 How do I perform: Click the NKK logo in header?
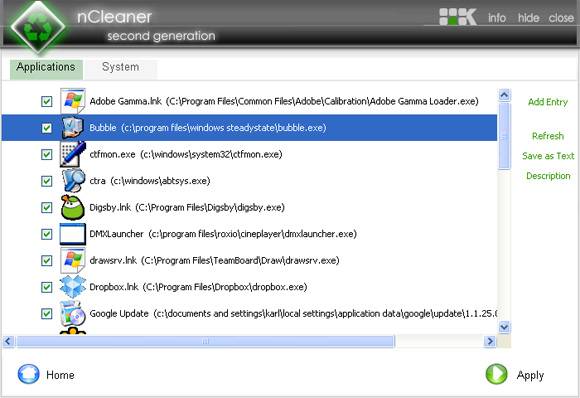pos(458,17)
